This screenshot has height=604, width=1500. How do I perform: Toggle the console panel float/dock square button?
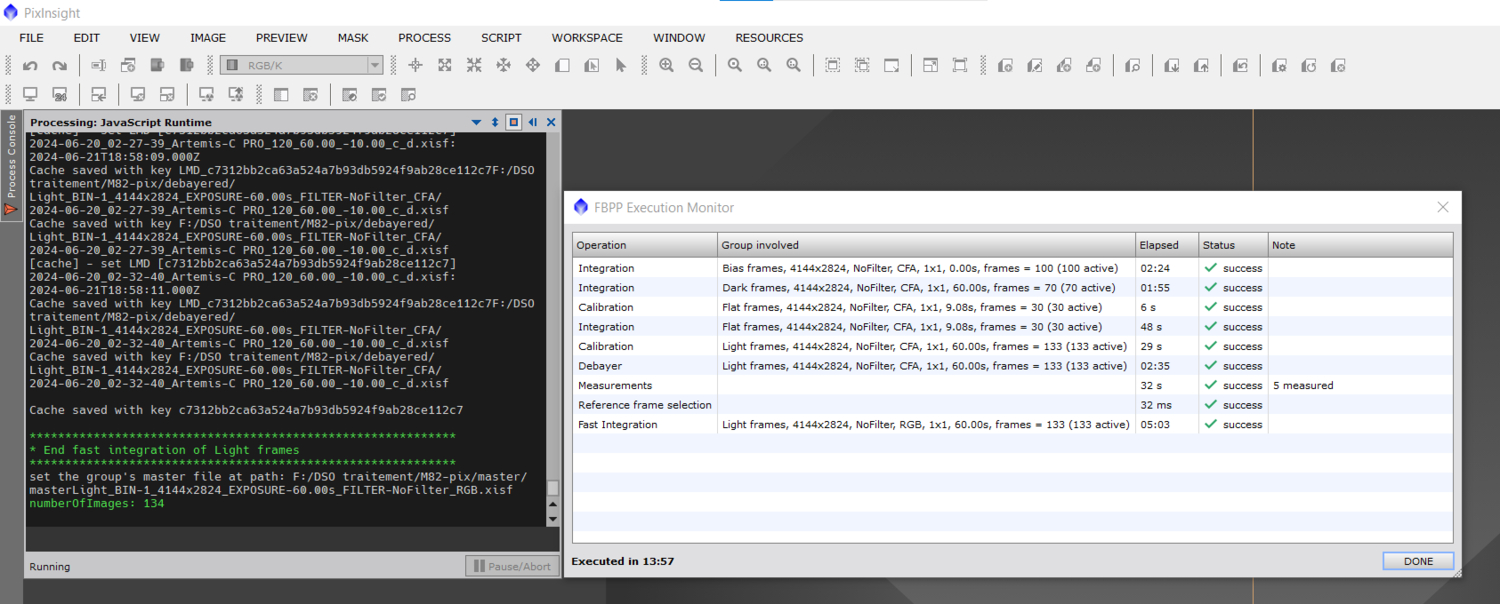click(x=513, y=122)
